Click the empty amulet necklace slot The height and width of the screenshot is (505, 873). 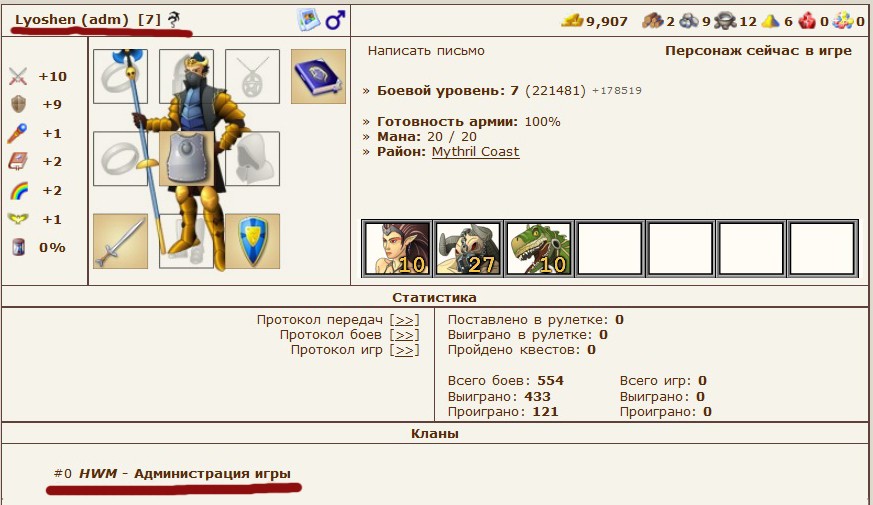[x=252, y=76]
